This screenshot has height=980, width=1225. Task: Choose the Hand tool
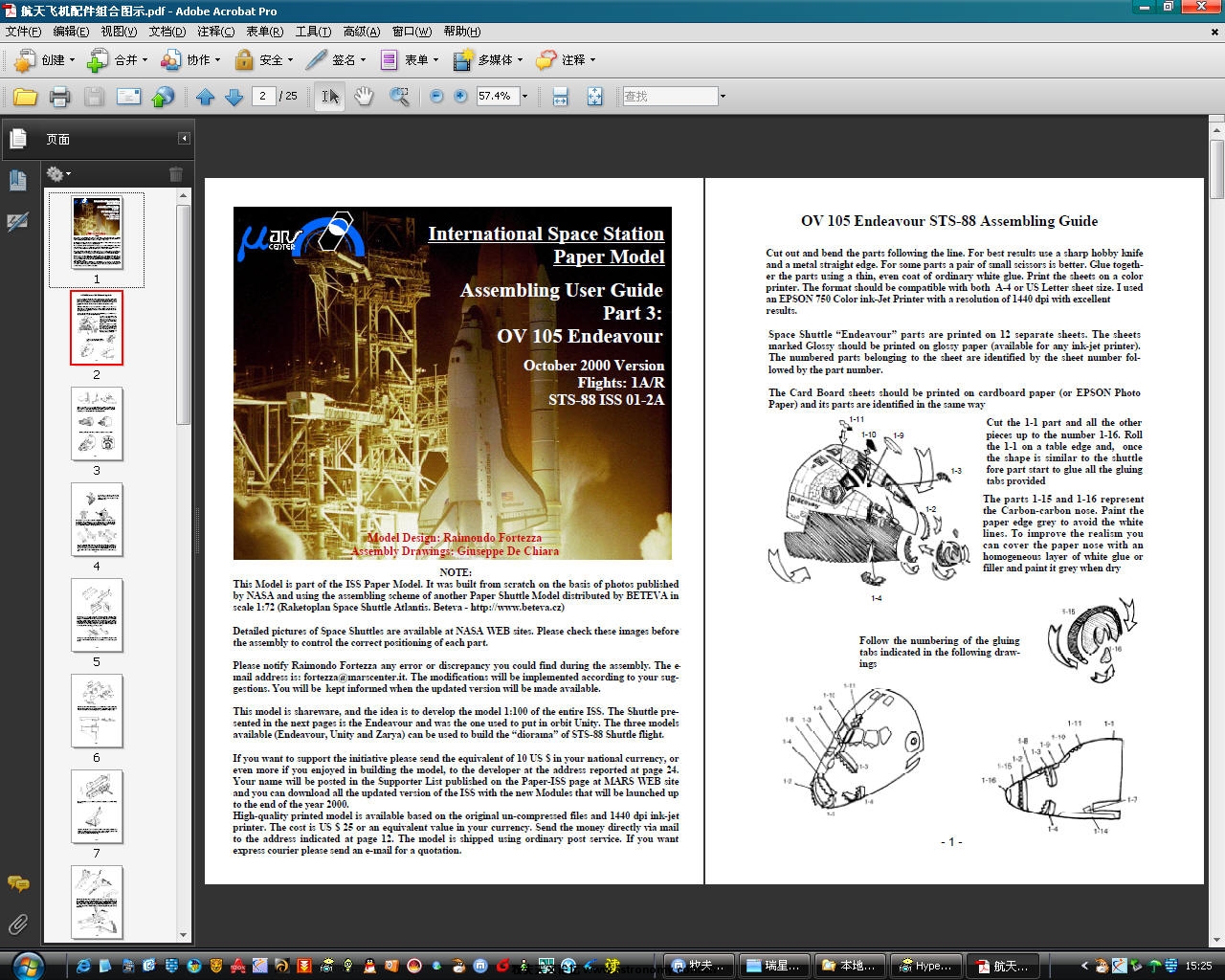pos(364,97)
